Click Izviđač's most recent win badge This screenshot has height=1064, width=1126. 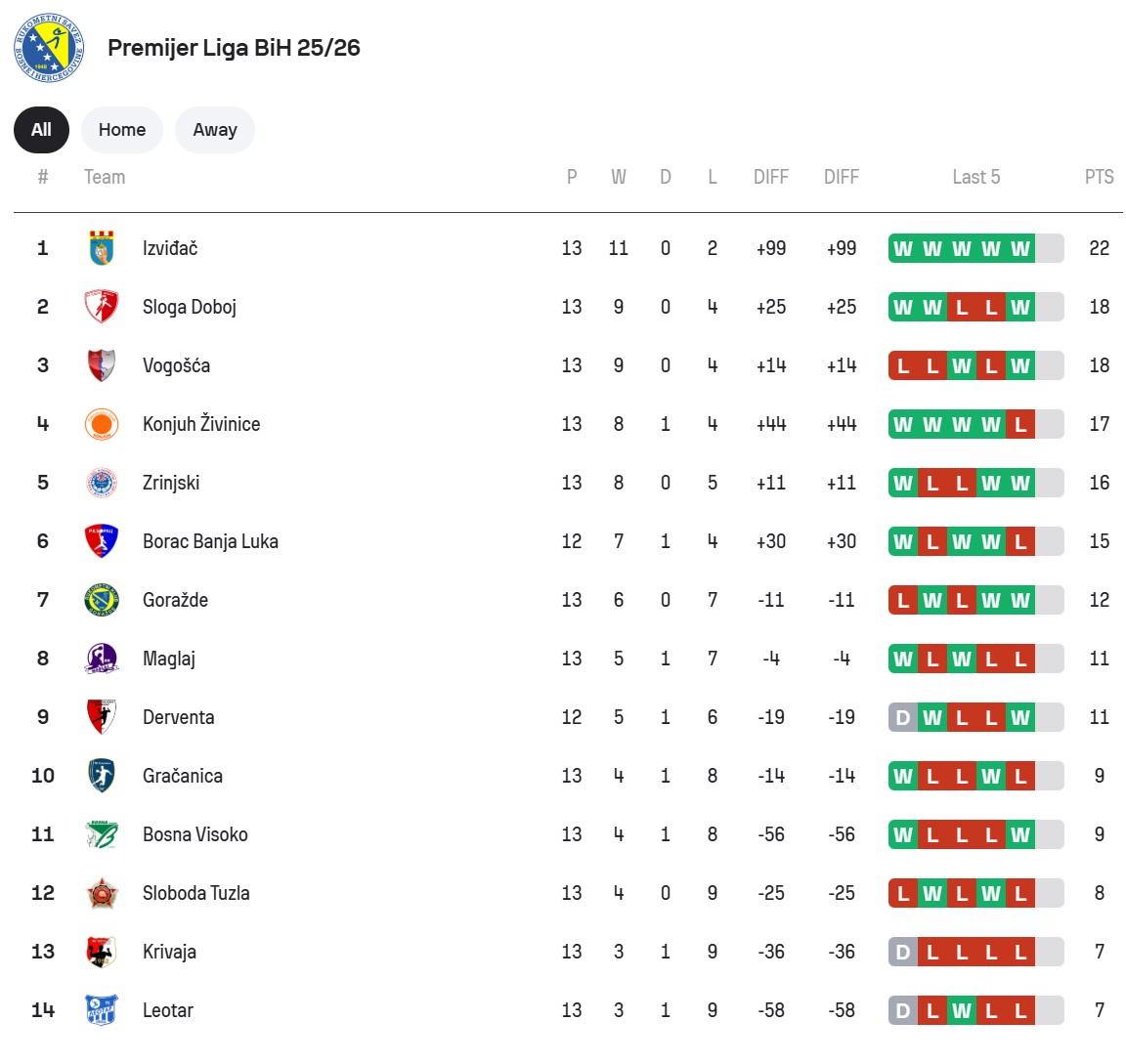pos(1020,248)
